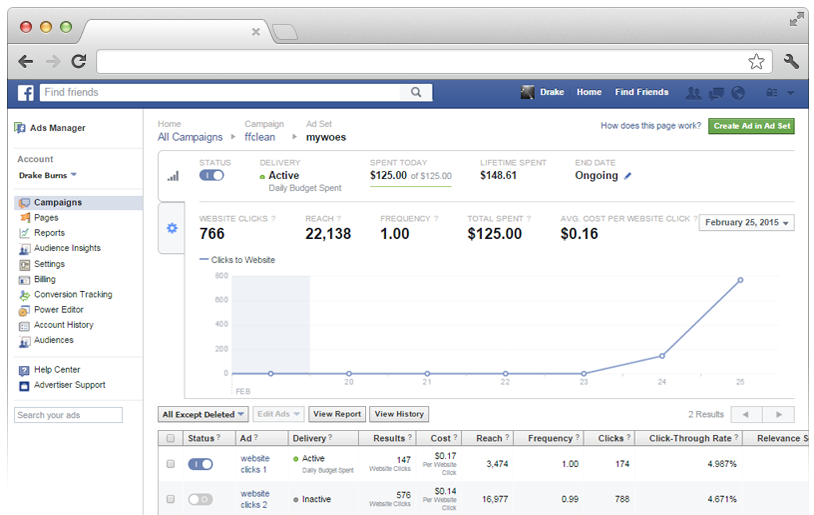
Task: Open a new browser tab
Action: coord(285,32)
